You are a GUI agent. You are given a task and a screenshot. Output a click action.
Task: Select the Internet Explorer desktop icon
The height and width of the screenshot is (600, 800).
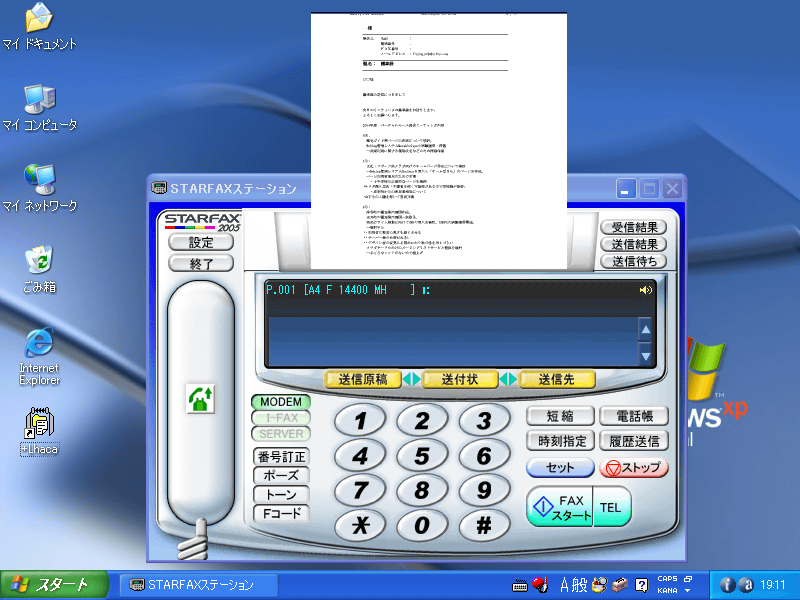tap(39, 356)
